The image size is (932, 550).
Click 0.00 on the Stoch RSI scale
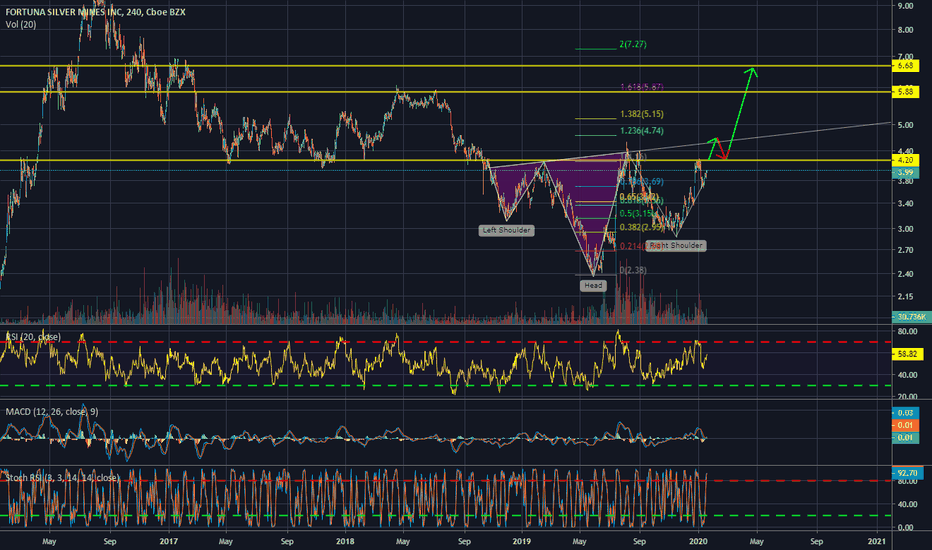click(906, 527)
